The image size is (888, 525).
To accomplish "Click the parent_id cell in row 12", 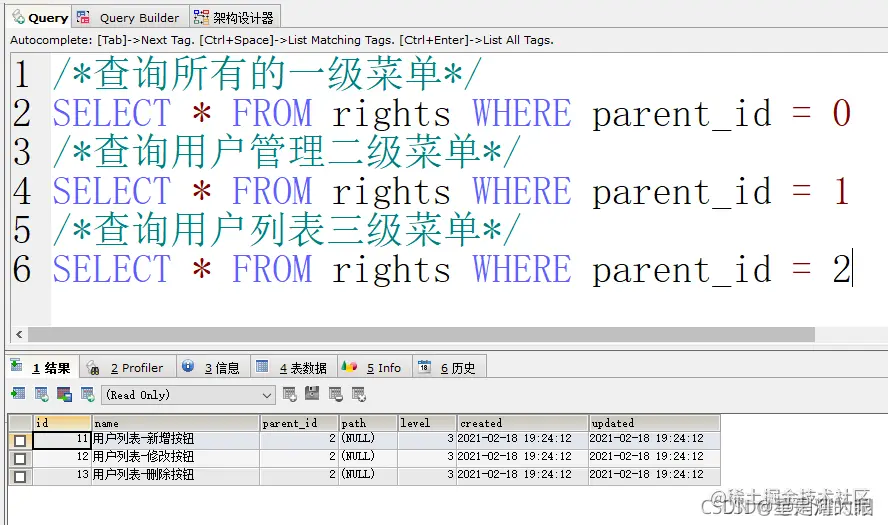I will 298,458.
